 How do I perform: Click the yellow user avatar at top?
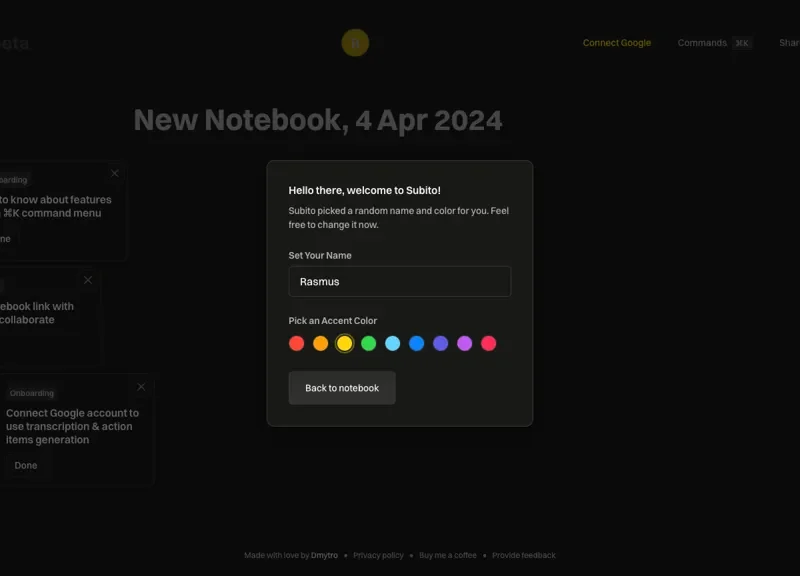click(x=355, y=43)
